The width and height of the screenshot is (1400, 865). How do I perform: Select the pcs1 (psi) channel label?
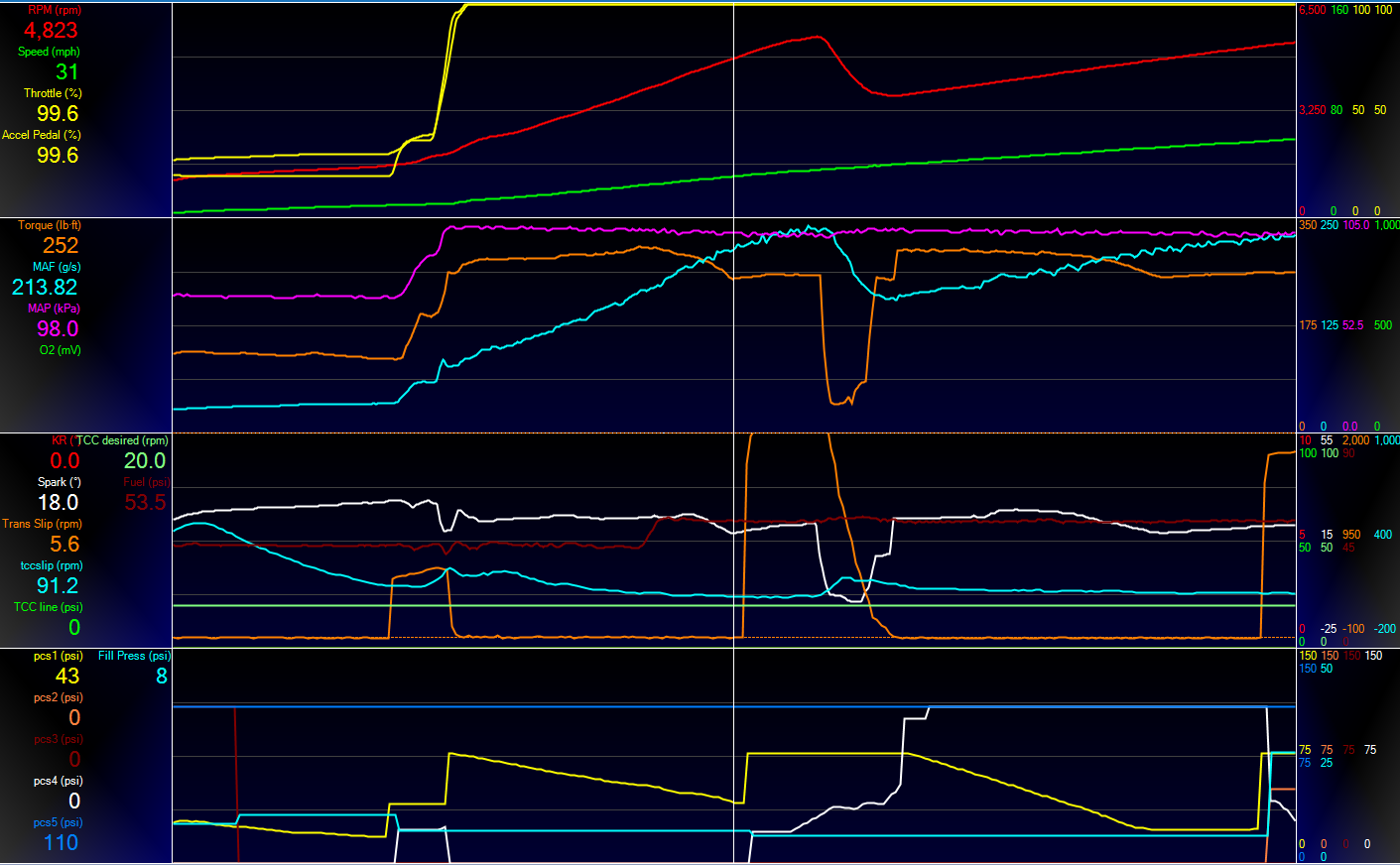(58, 656)
